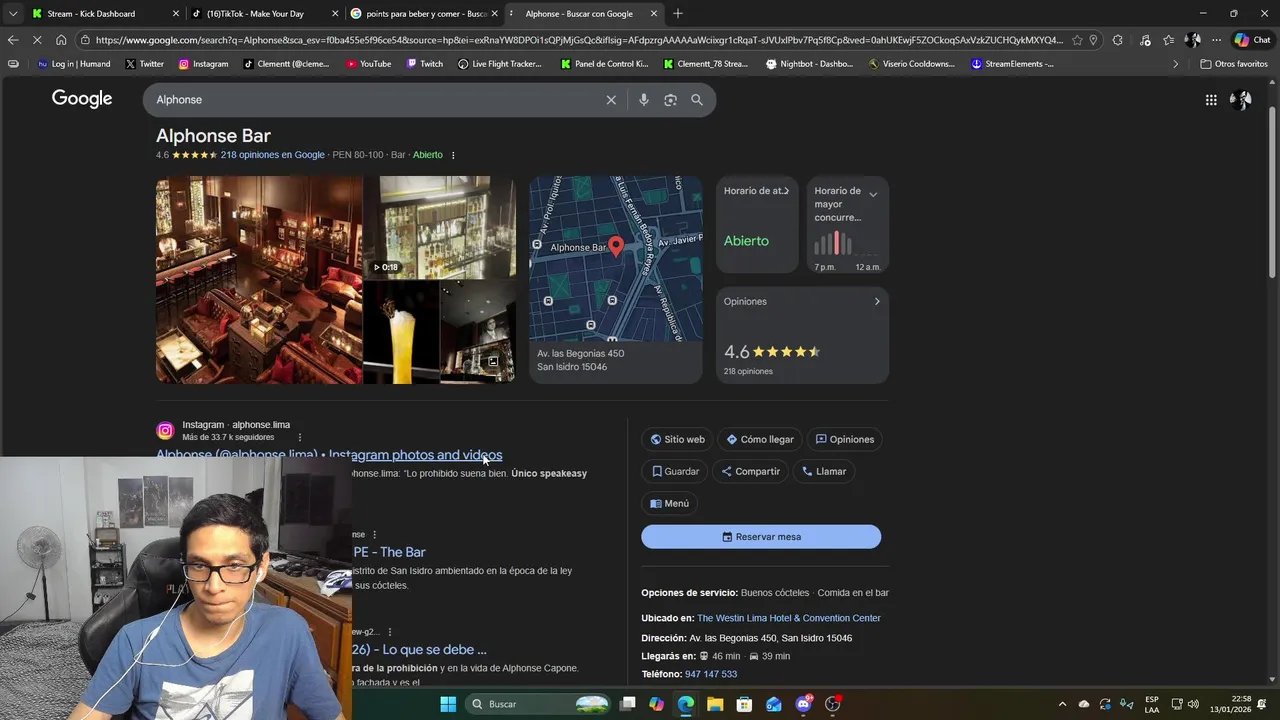1280x720 pixels.
Task: Open Discord from taskbar
Action: 803,704
